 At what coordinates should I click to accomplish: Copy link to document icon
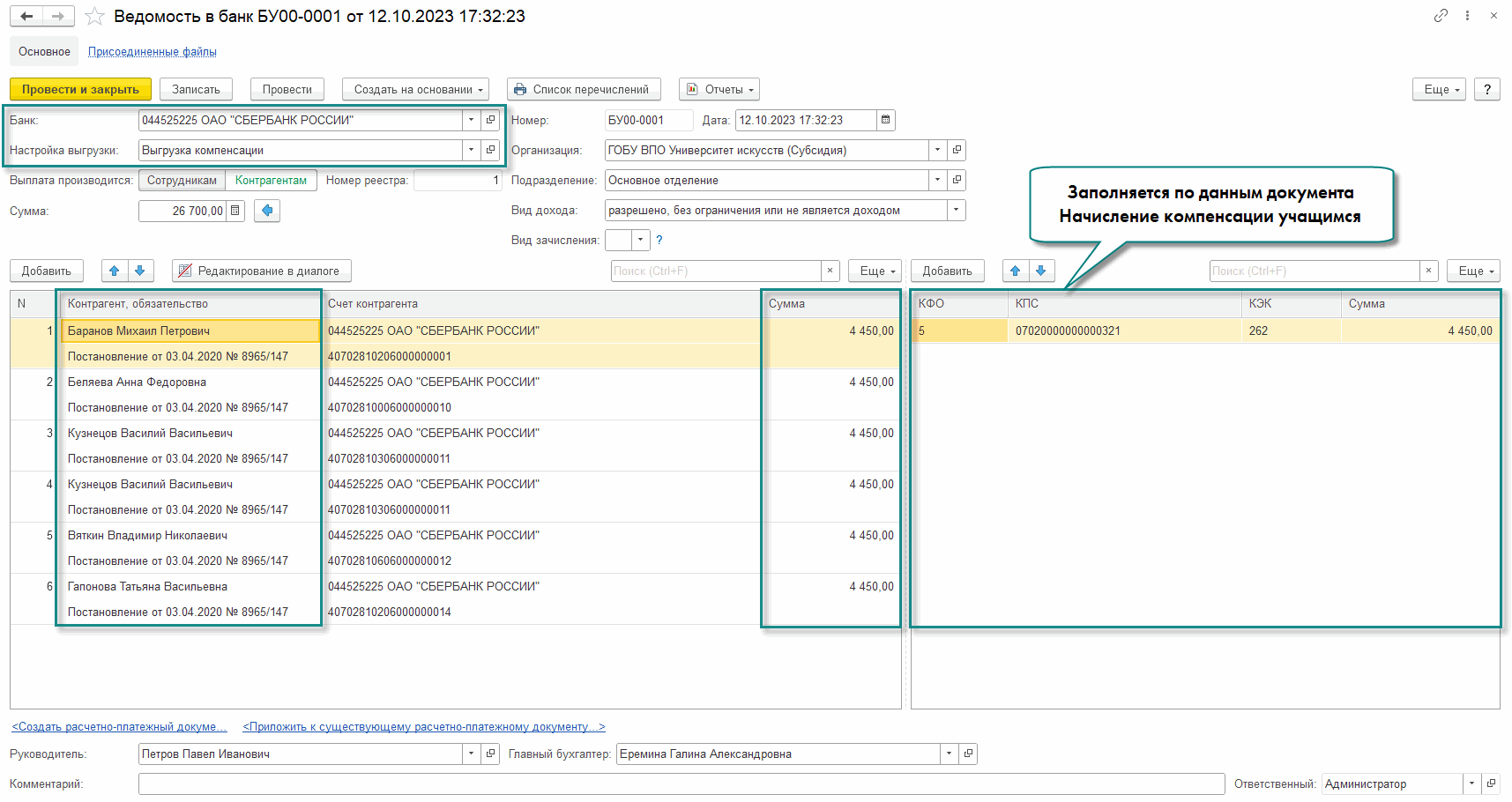(x=1441, y=16)
